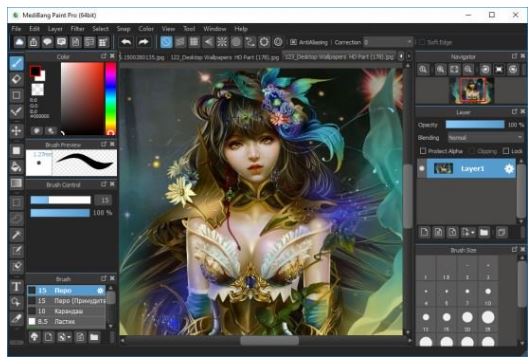
Task: Open the Window menu
Action: [x=215, y=29]
